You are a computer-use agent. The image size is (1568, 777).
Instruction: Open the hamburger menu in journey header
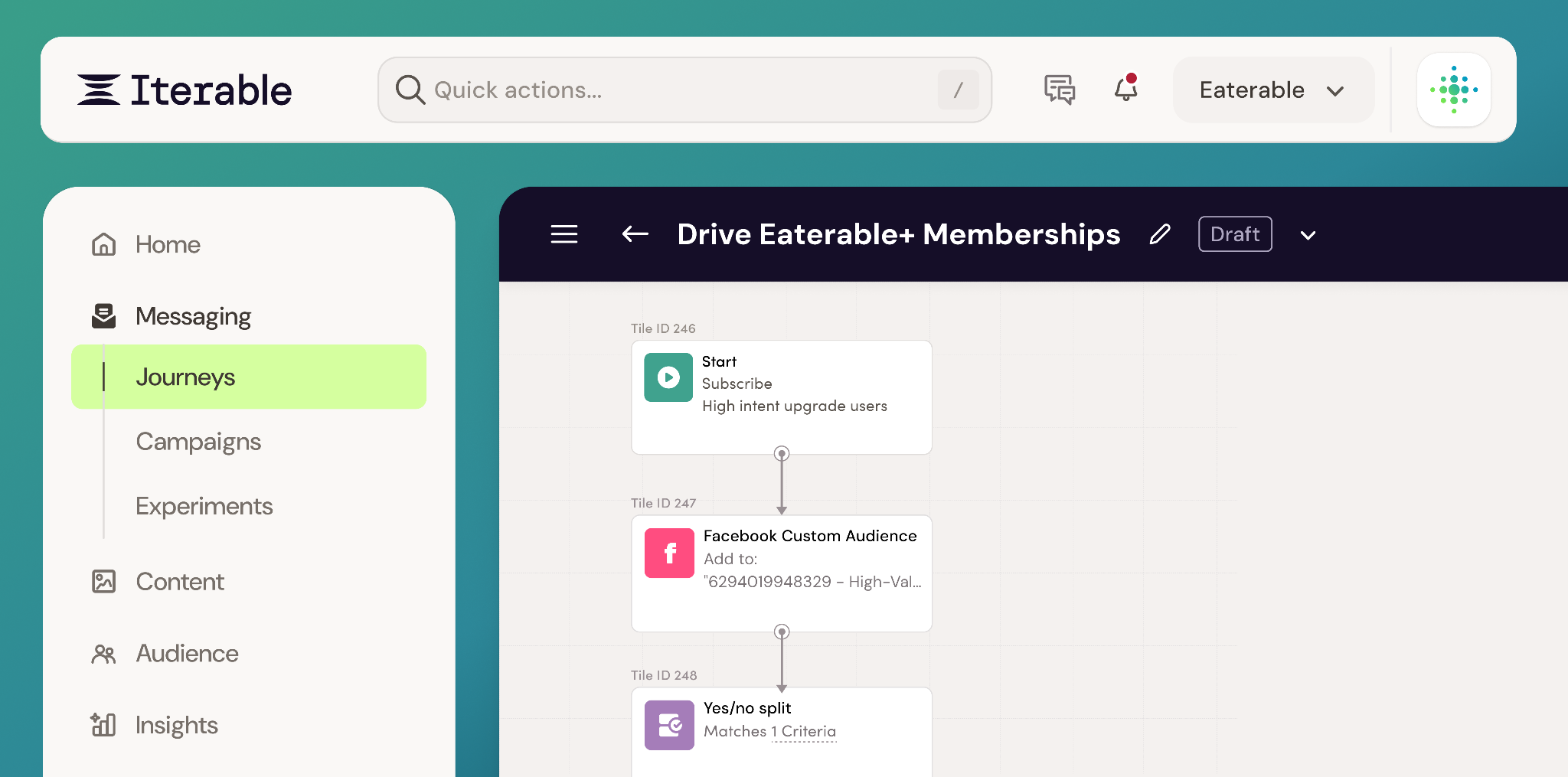[564, 234]
